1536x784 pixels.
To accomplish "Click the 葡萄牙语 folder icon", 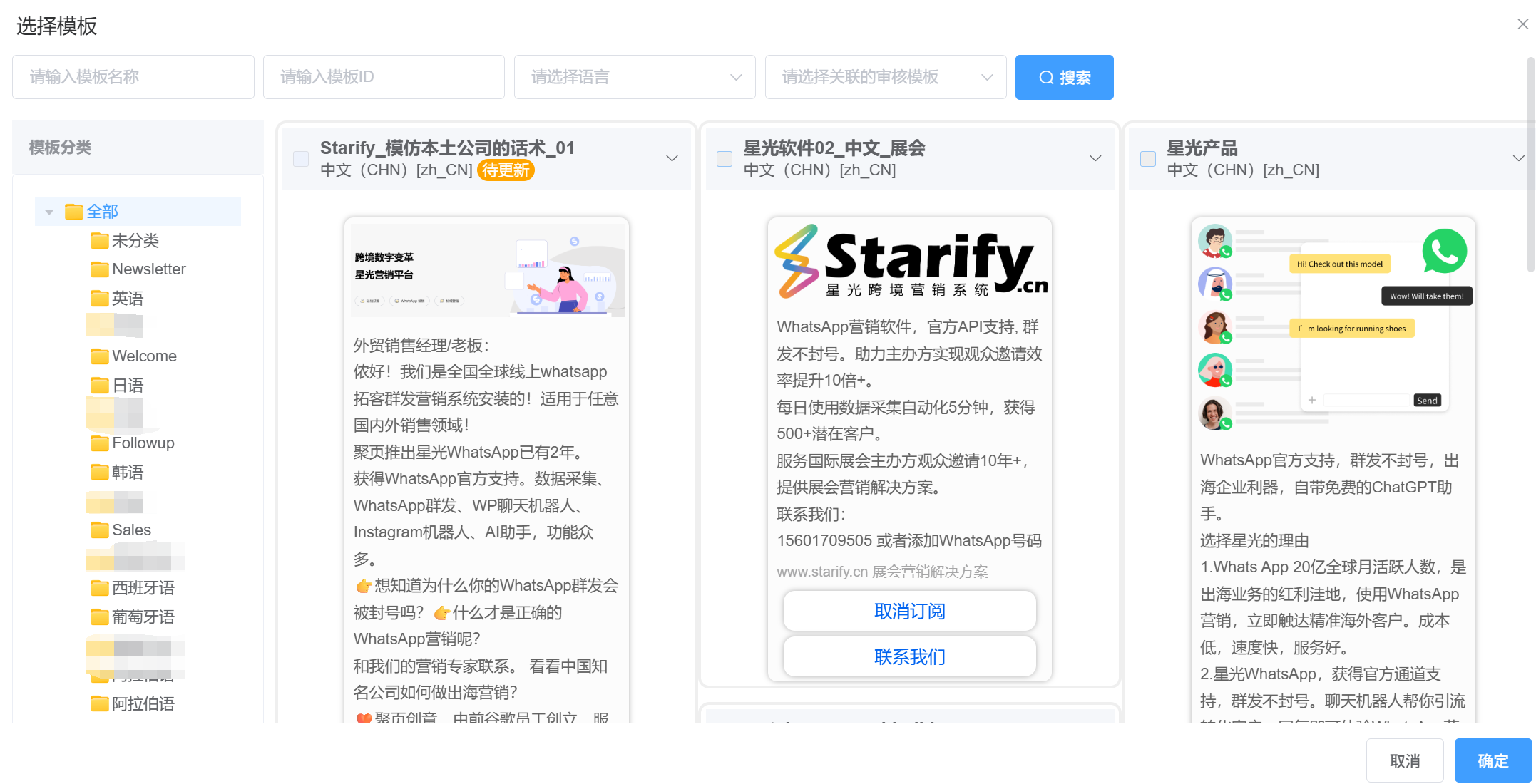I will (x=99, y=617).
